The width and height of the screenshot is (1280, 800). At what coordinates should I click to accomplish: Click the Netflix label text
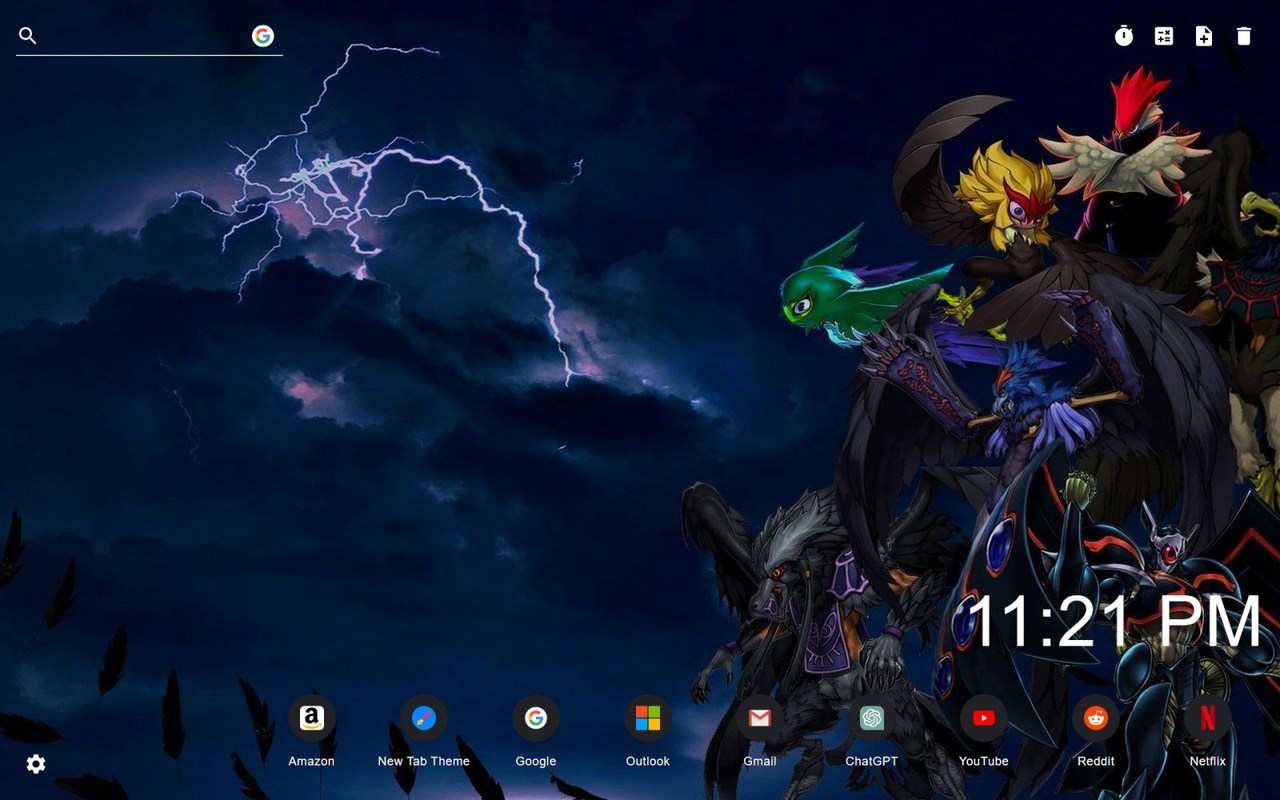point(1208,761)
